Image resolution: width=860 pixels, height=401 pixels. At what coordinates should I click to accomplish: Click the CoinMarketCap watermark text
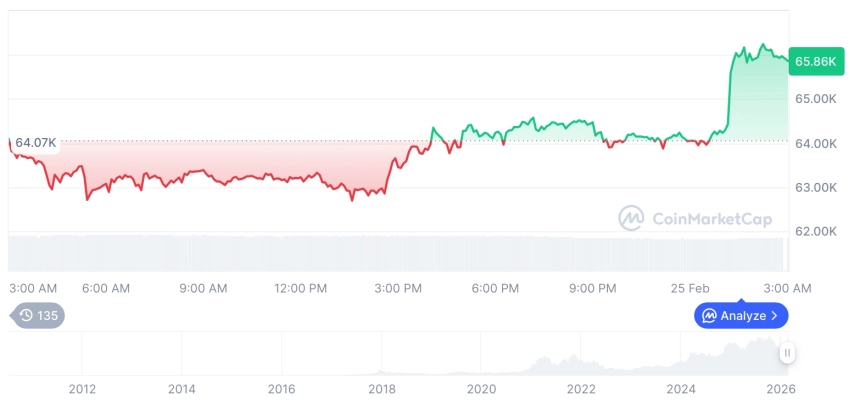[x=712, y=218]
